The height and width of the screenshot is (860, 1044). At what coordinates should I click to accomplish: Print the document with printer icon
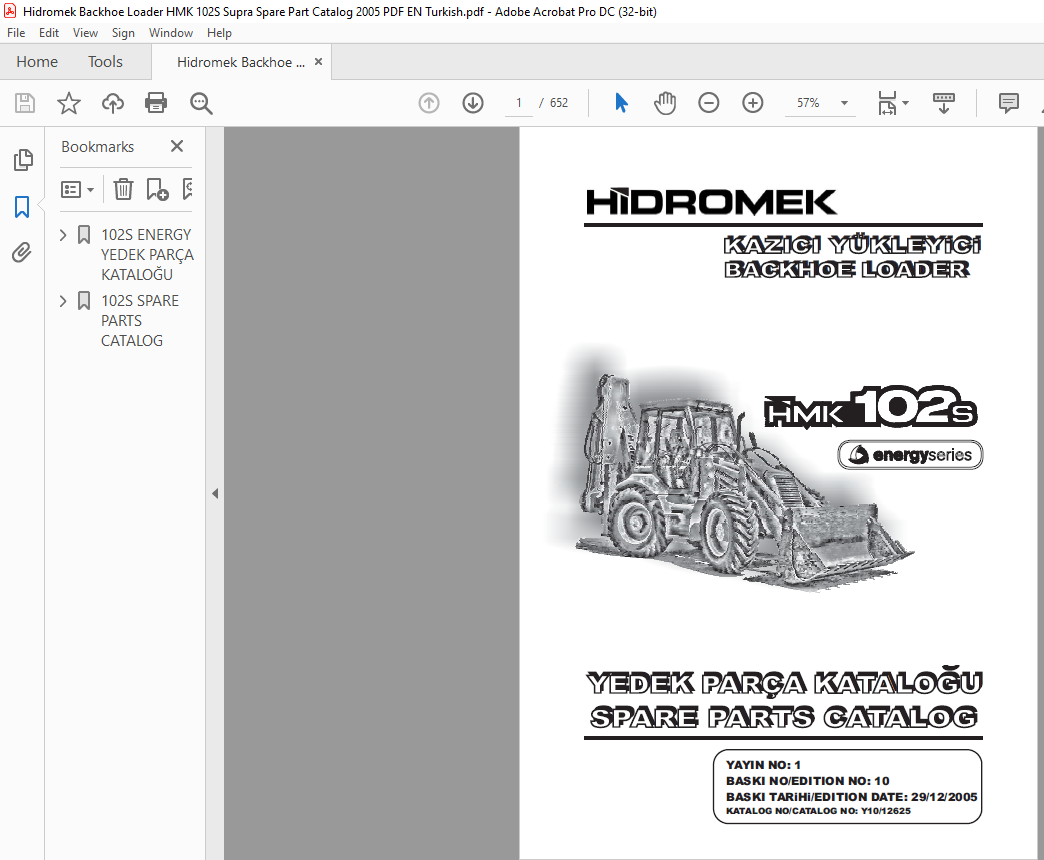tap(156, 103)
